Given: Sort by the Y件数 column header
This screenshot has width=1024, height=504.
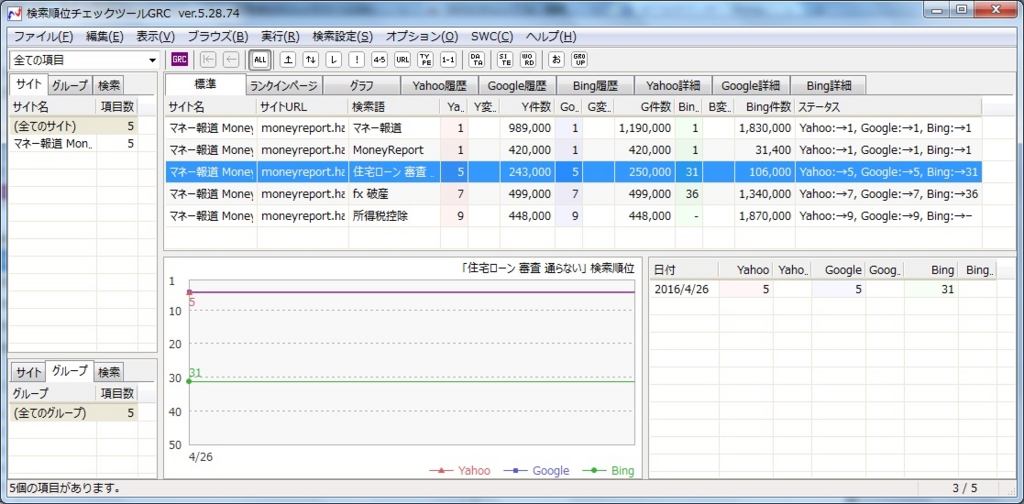Looking at the screenshot, I should [528, 107].
